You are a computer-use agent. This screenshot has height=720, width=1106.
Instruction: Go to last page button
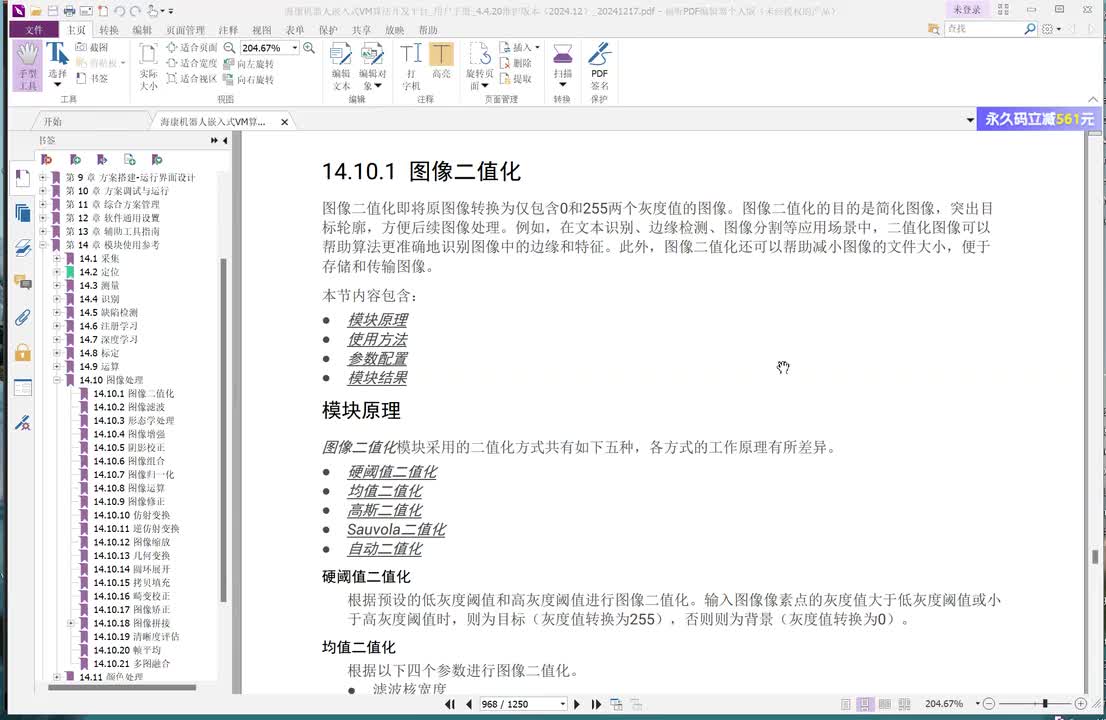coord(596,704)
